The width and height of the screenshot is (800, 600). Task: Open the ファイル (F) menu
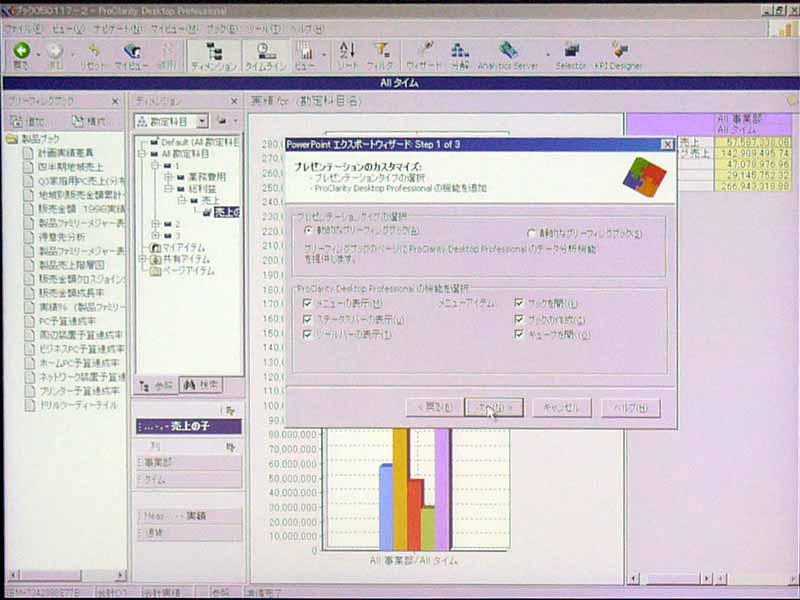(23, 29)
